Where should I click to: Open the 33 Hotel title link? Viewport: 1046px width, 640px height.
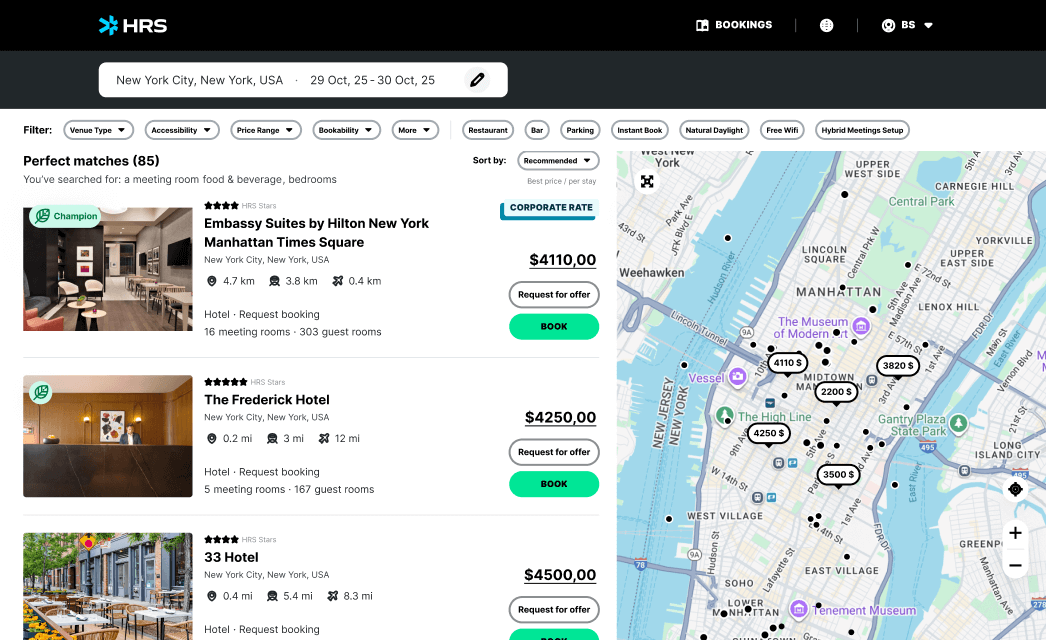[231, 557]
